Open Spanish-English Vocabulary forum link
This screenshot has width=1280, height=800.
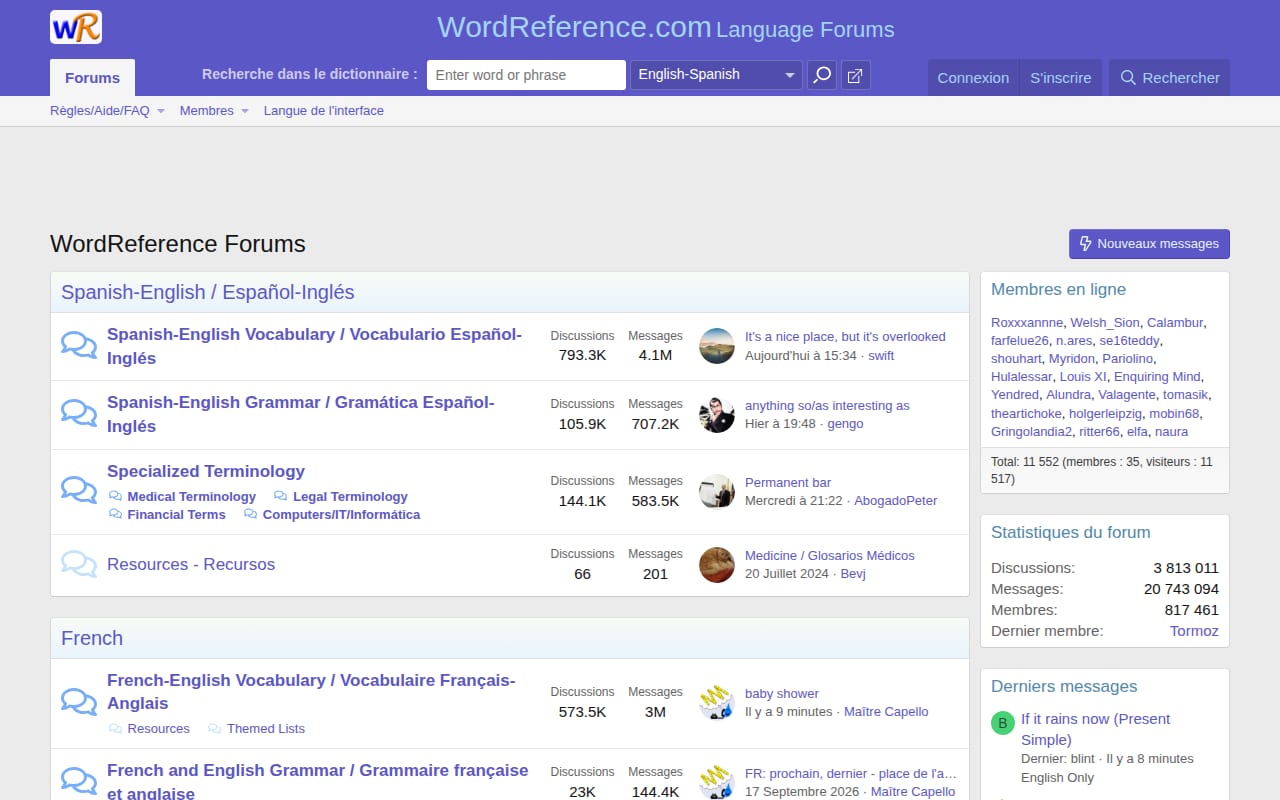[314, 346]
